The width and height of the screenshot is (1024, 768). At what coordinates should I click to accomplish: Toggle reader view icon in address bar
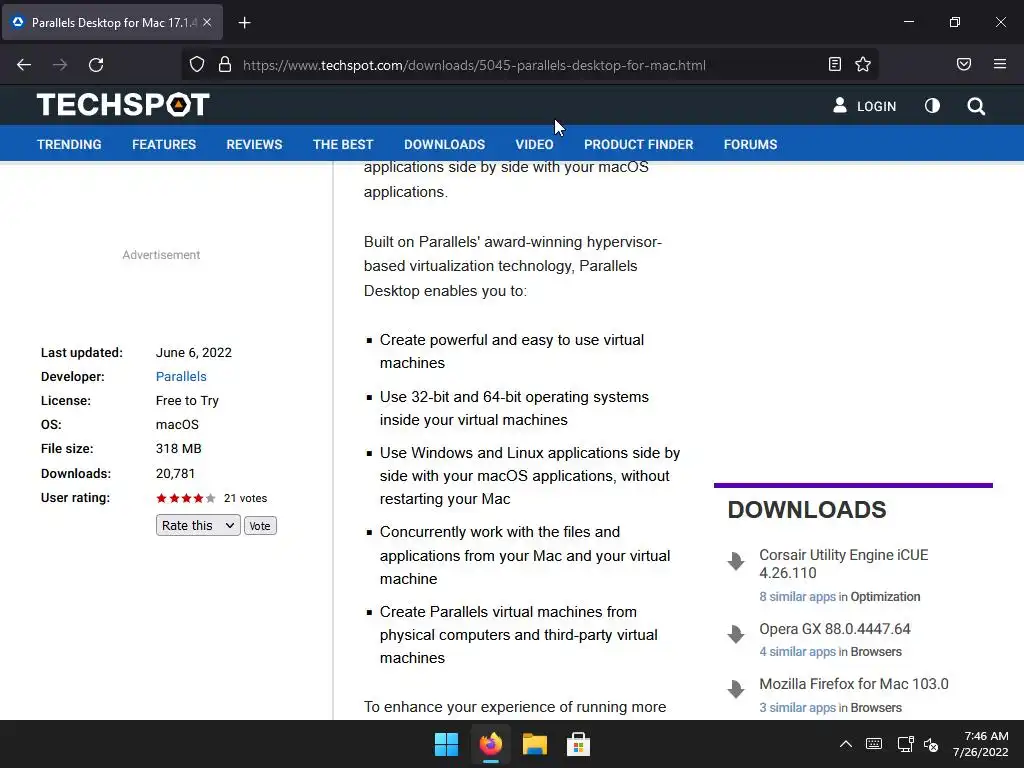coord(835,64)
